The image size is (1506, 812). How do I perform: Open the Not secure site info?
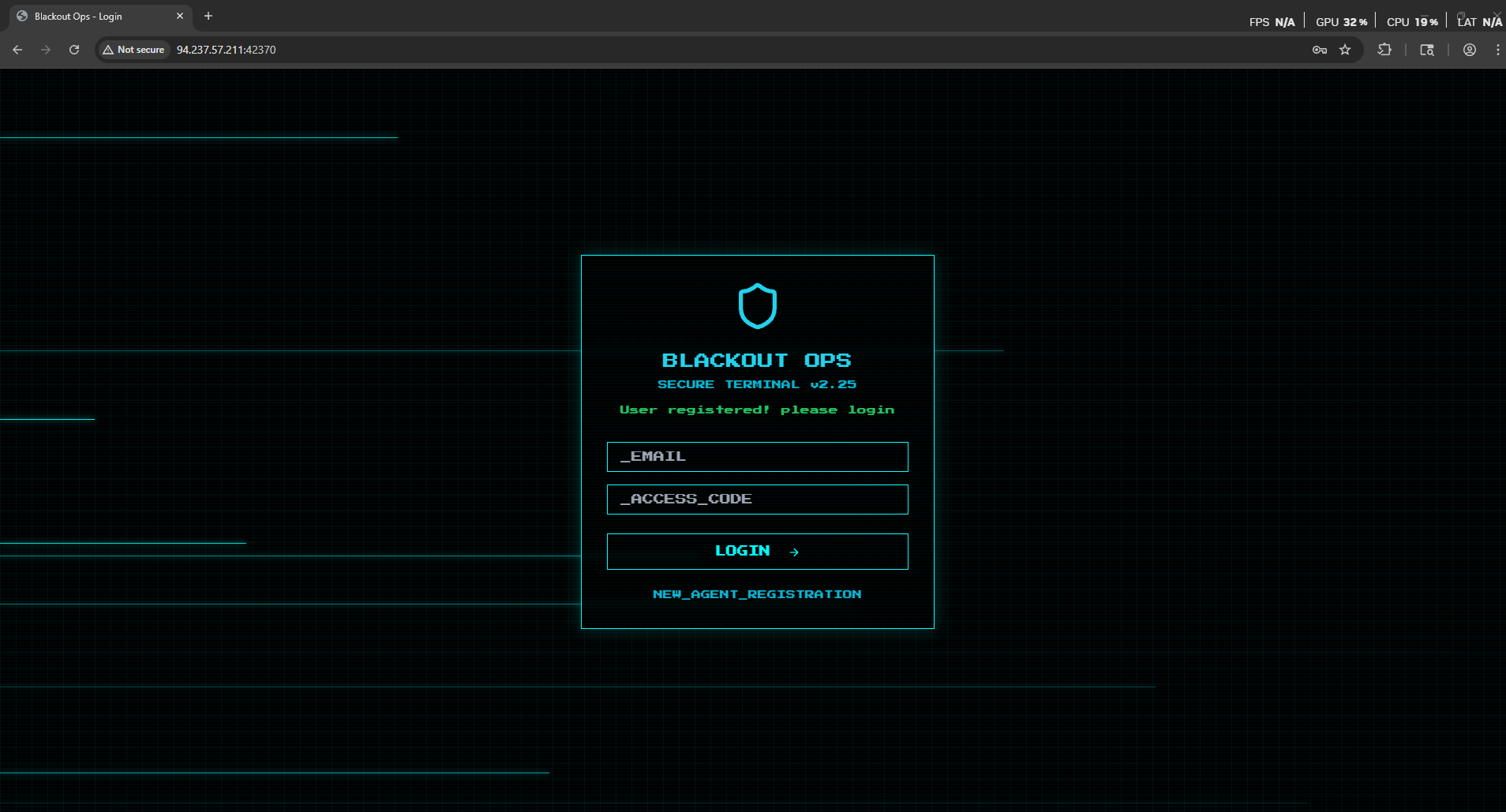[133, 50]
